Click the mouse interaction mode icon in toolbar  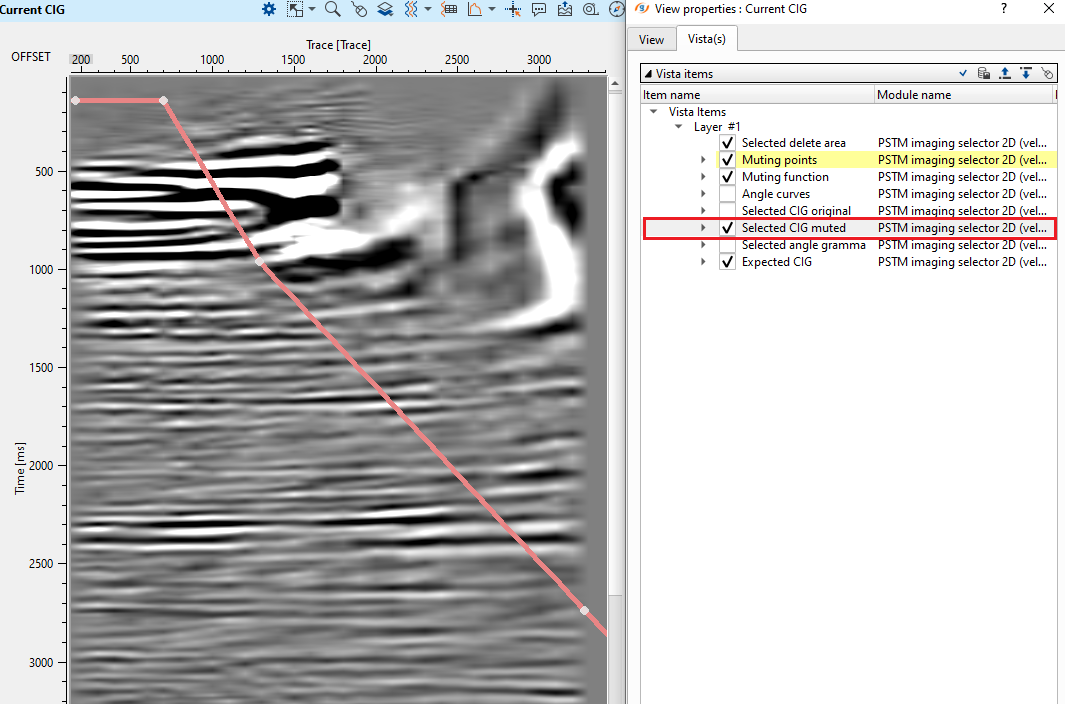click(359, 10)
